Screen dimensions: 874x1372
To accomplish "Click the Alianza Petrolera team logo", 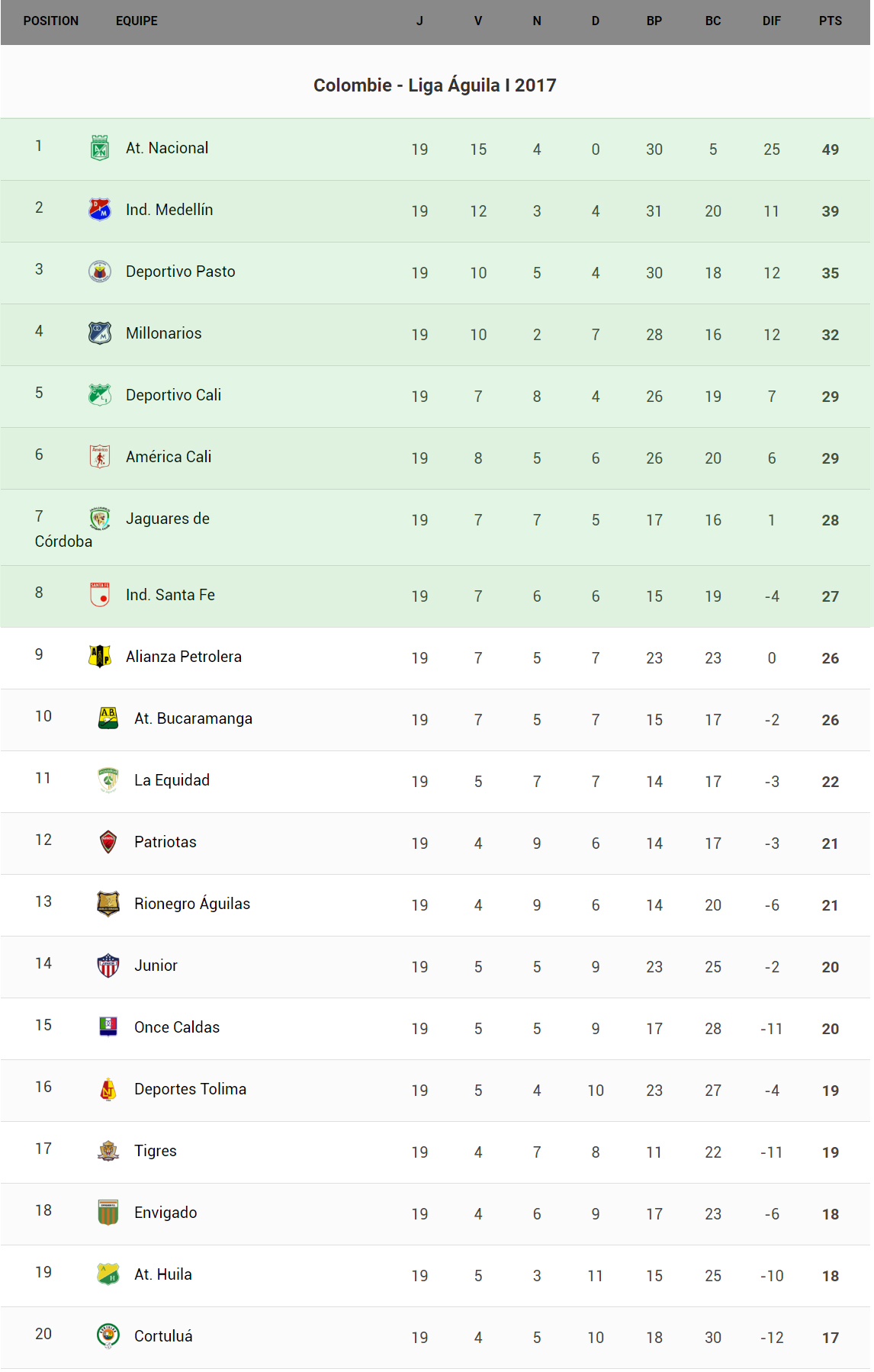I will coord(100,657).
